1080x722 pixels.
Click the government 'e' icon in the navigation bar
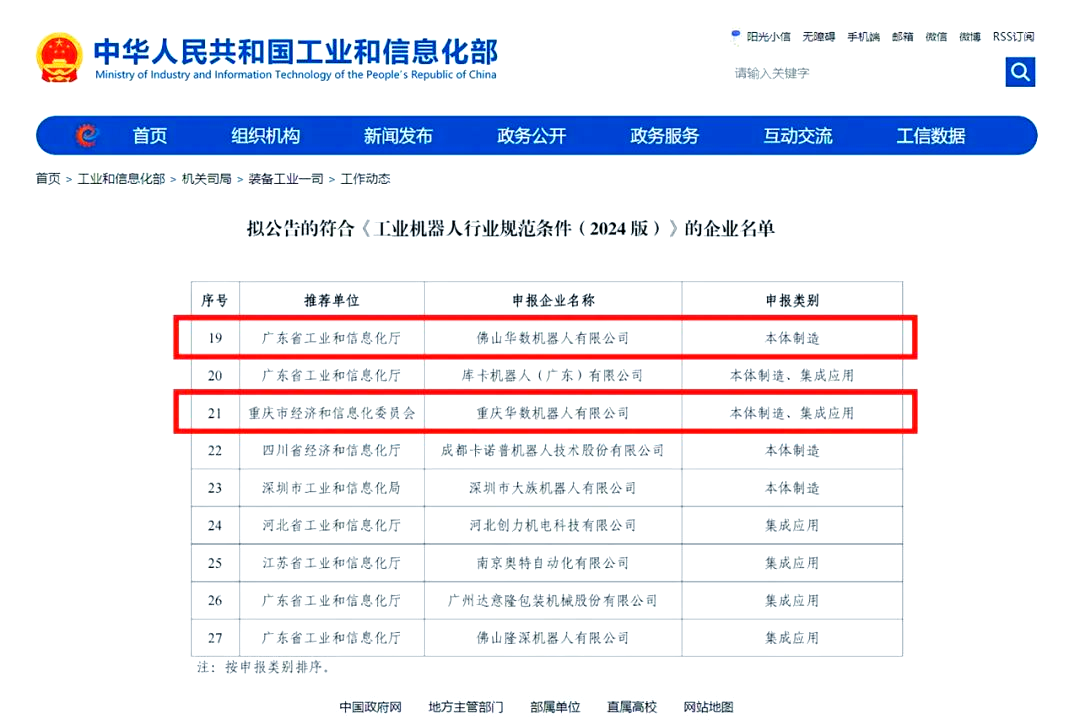[x=88, y=136]
